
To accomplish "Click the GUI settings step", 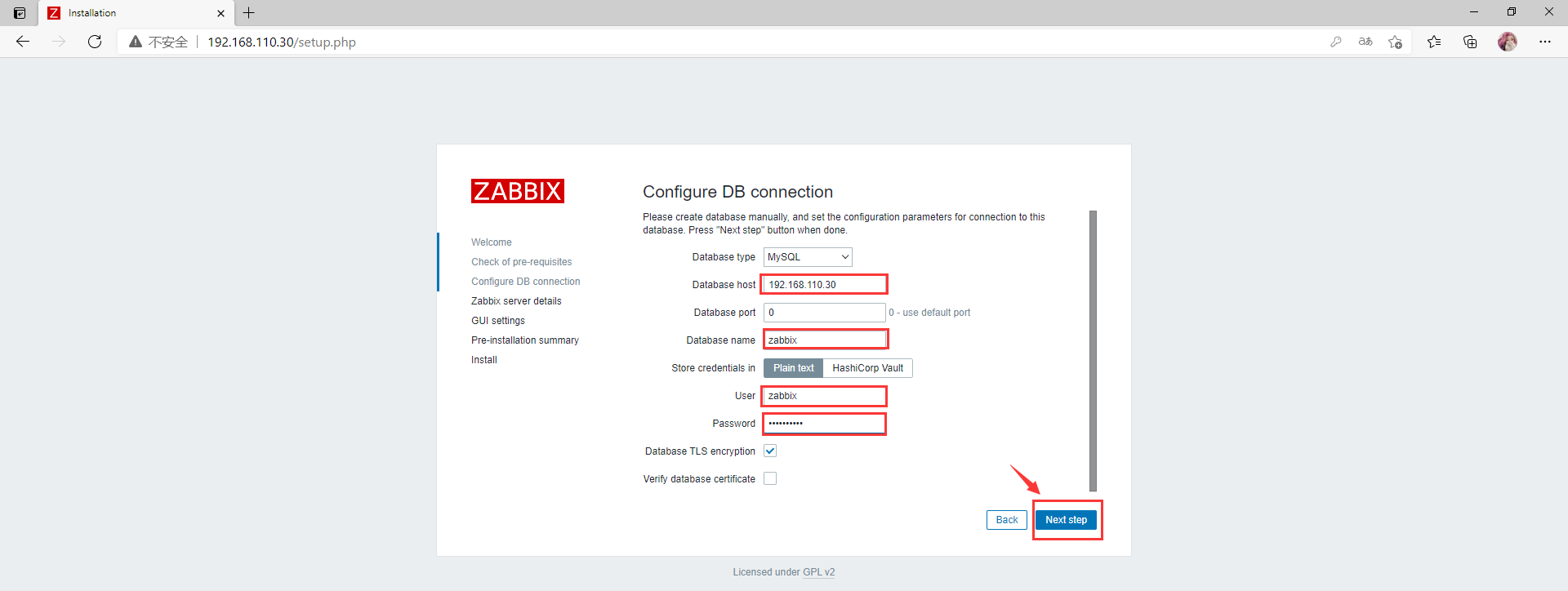I will [x=498, y=321].
